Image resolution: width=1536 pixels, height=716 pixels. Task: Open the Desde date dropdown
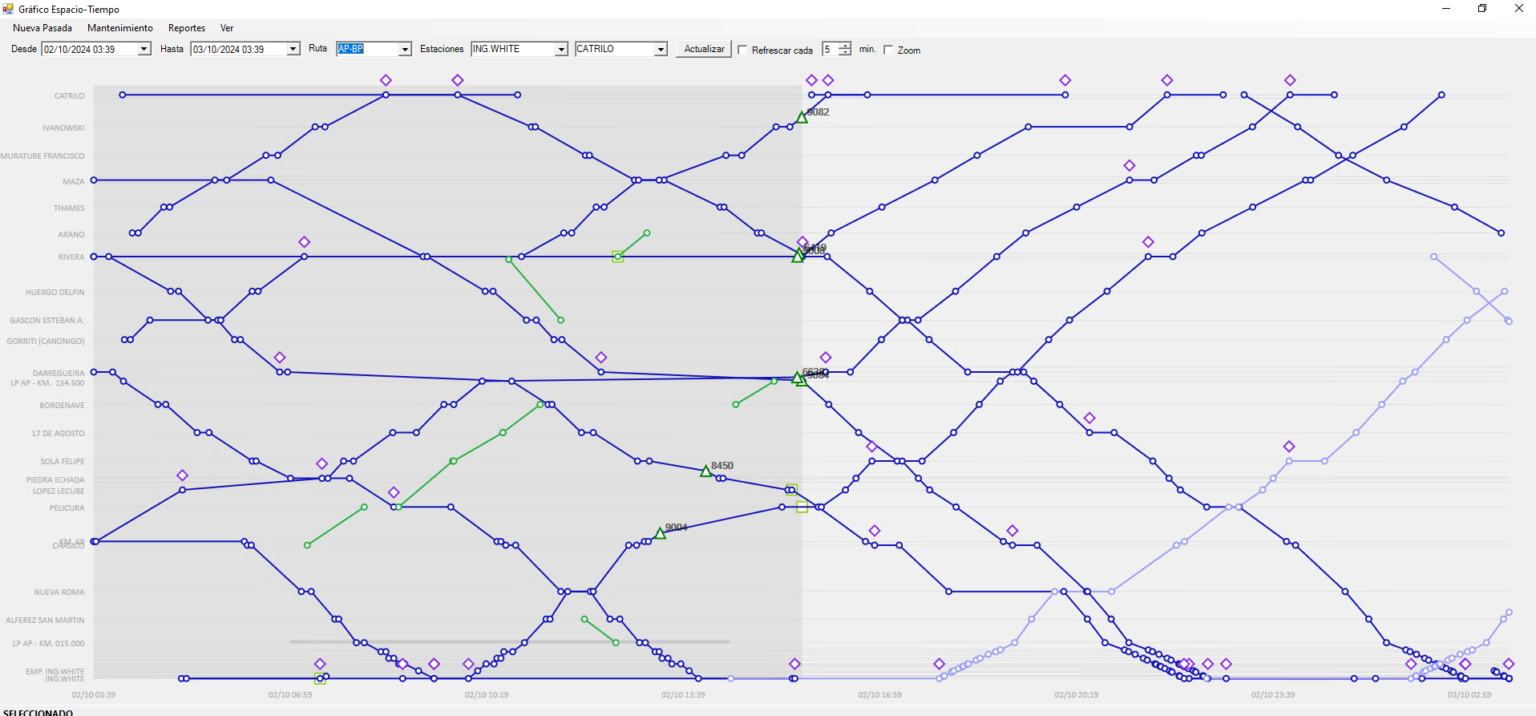click(x=144, y=49)
